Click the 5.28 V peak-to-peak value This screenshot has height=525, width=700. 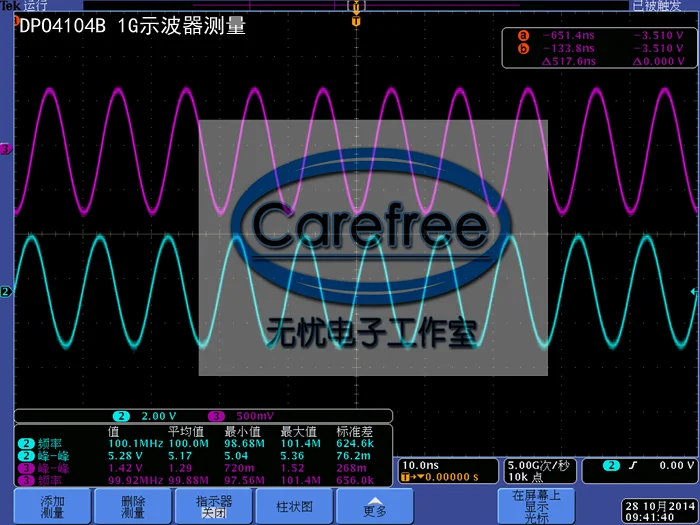pos(125,456)
